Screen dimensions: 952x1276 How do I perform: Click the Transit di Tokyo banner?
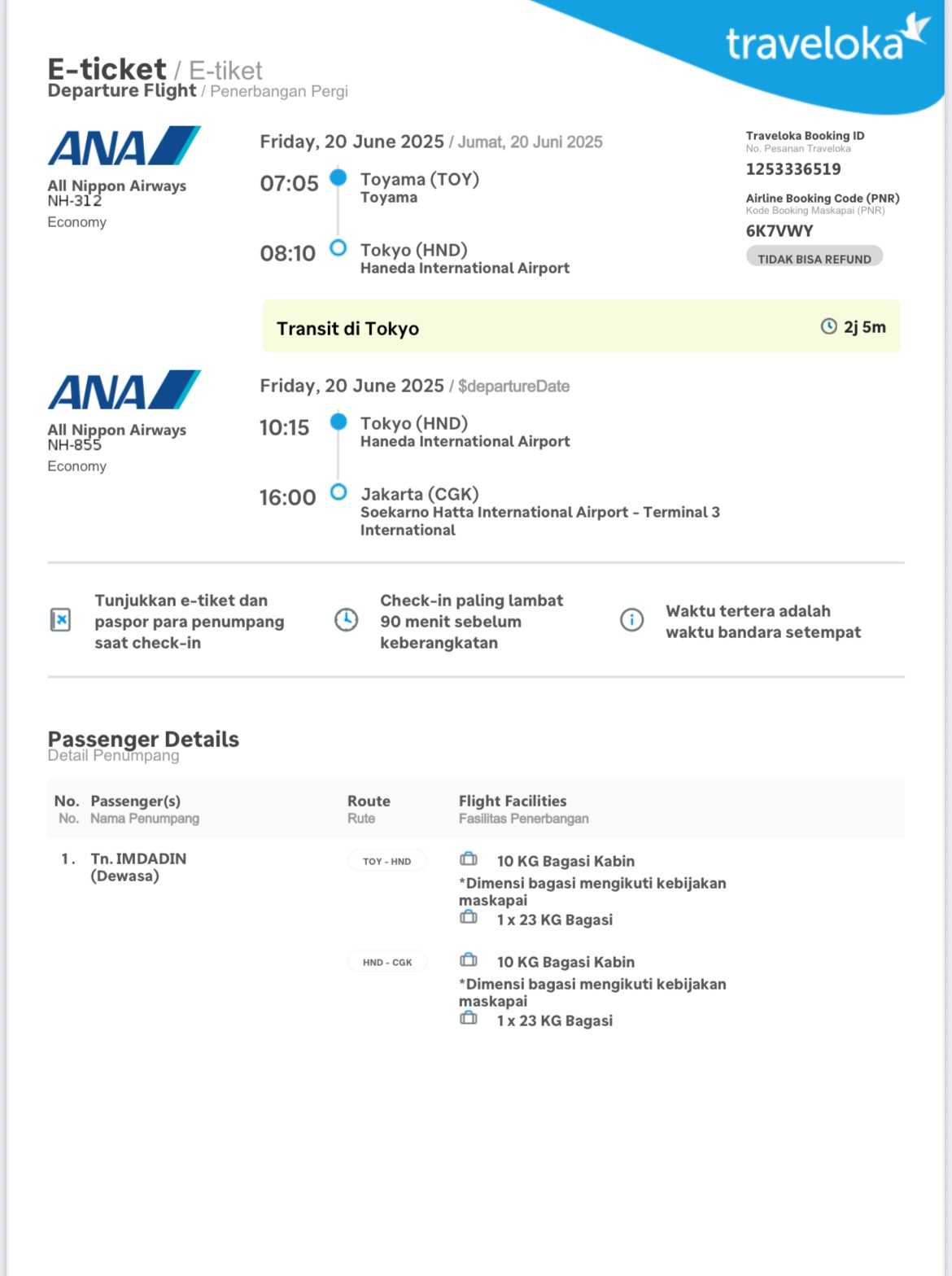[581, 327]
